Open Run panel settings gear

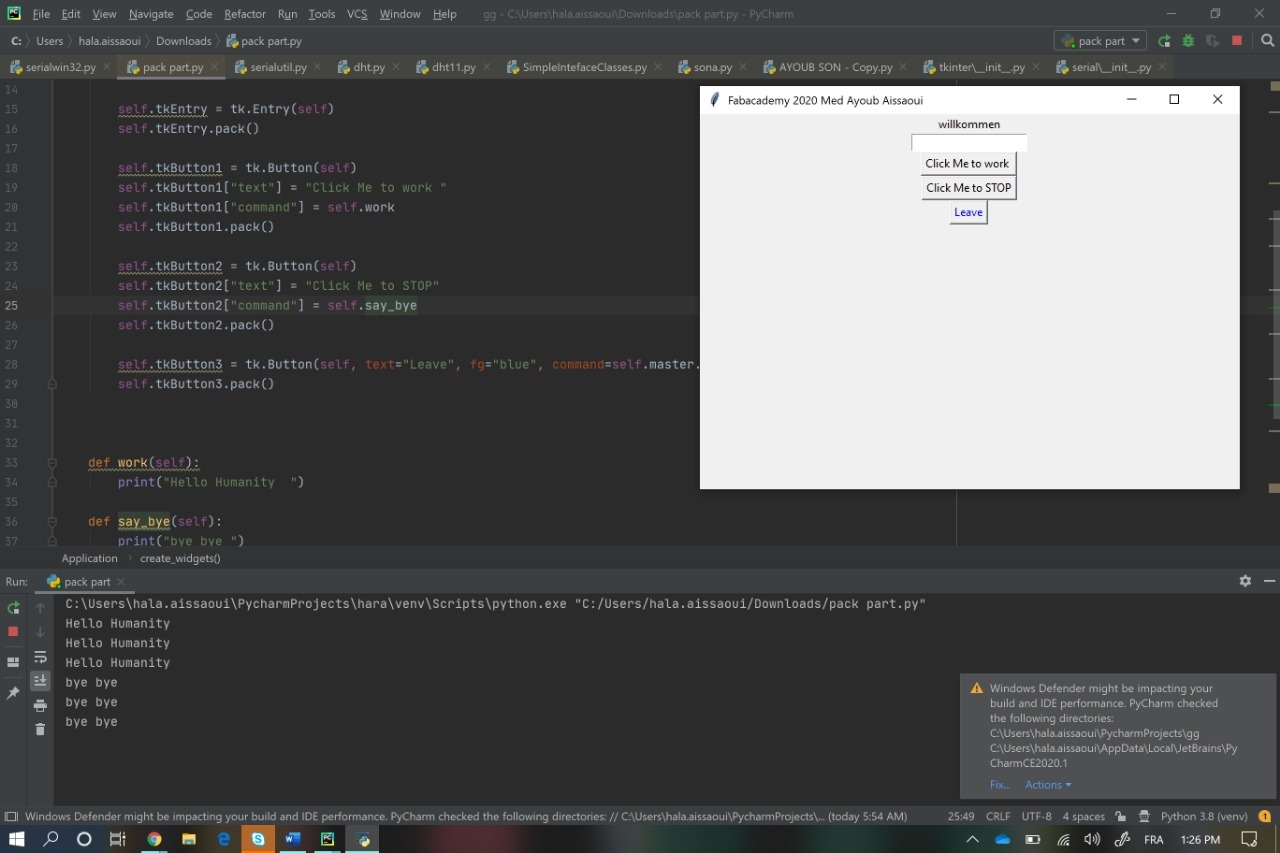coord(1245,581)
